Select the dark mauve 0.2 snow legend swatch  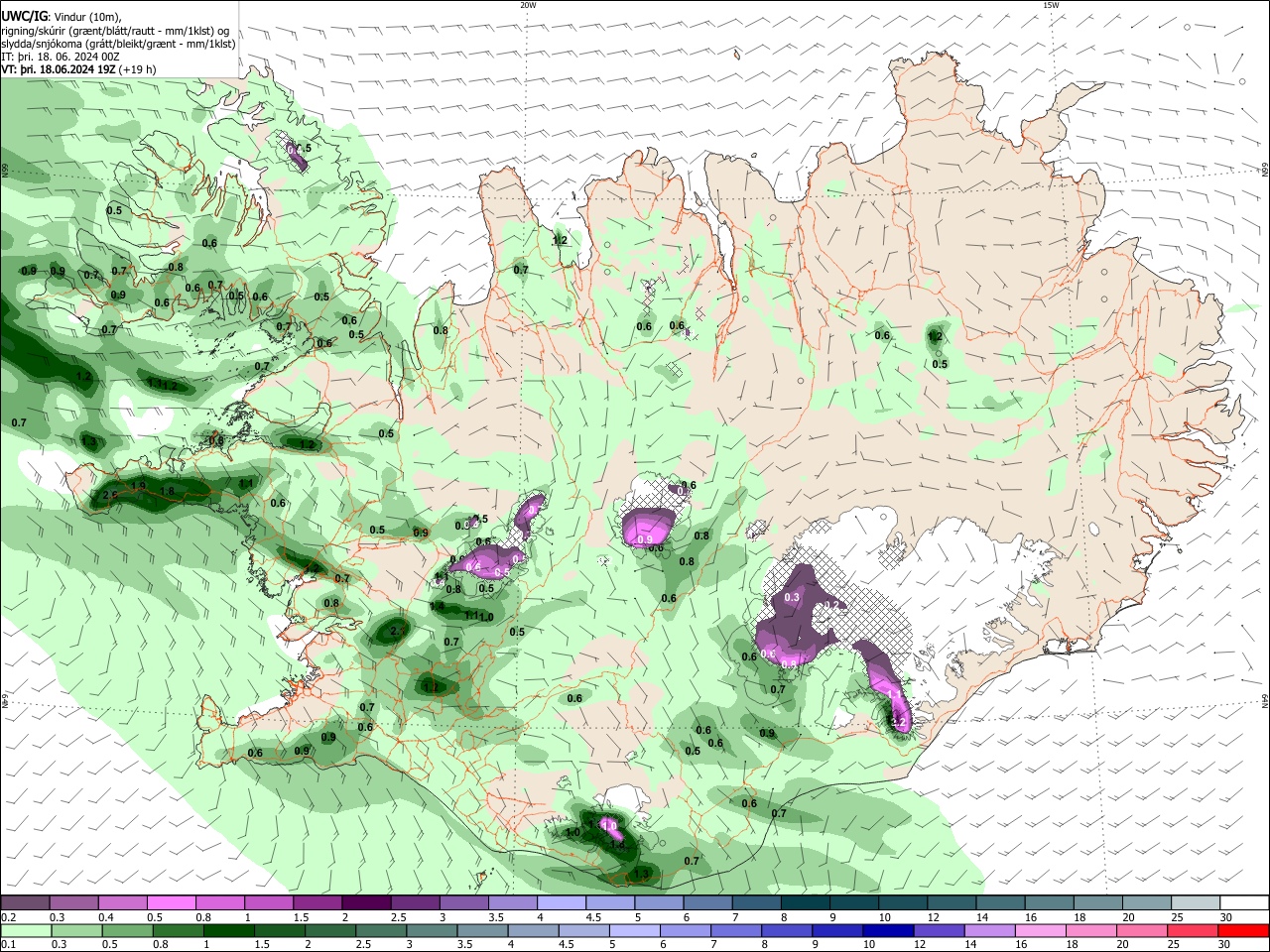(x=26, y=903)
